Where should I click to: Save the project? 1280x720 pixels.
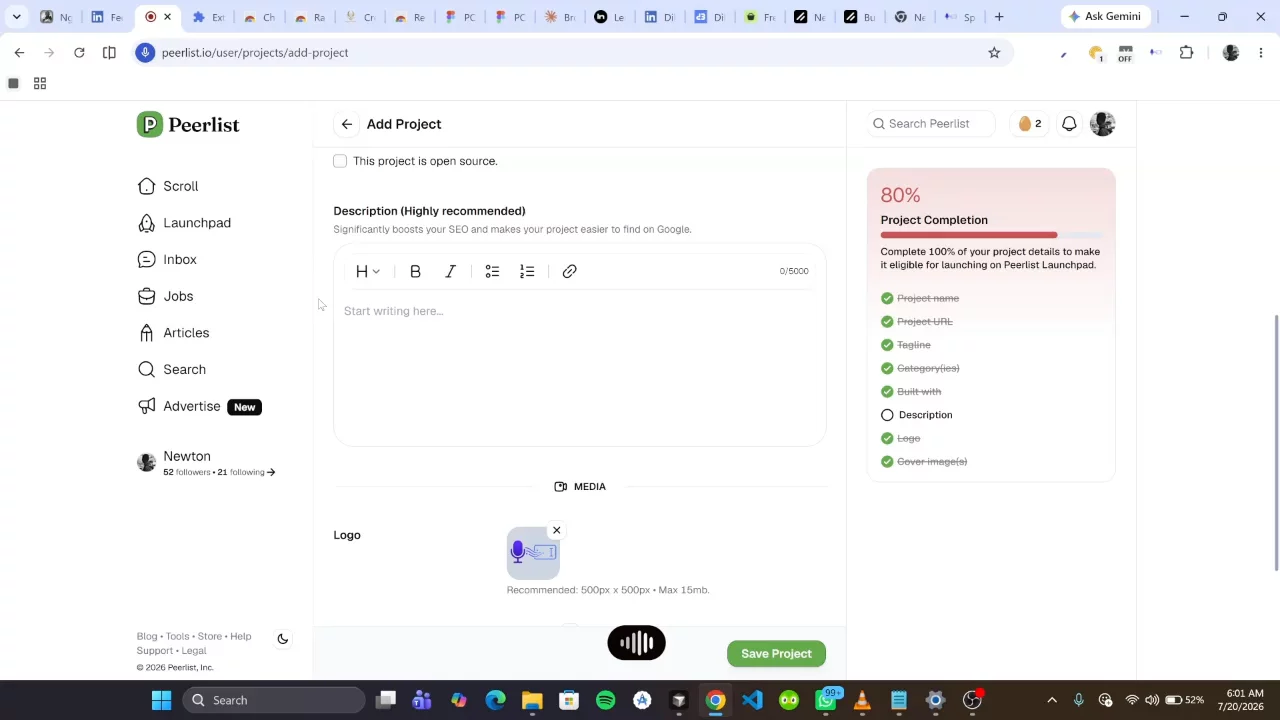point(776,653)
